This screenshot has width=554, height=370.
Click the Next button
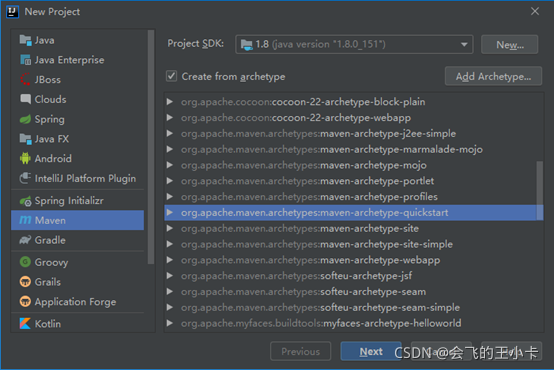coord(371,351)
